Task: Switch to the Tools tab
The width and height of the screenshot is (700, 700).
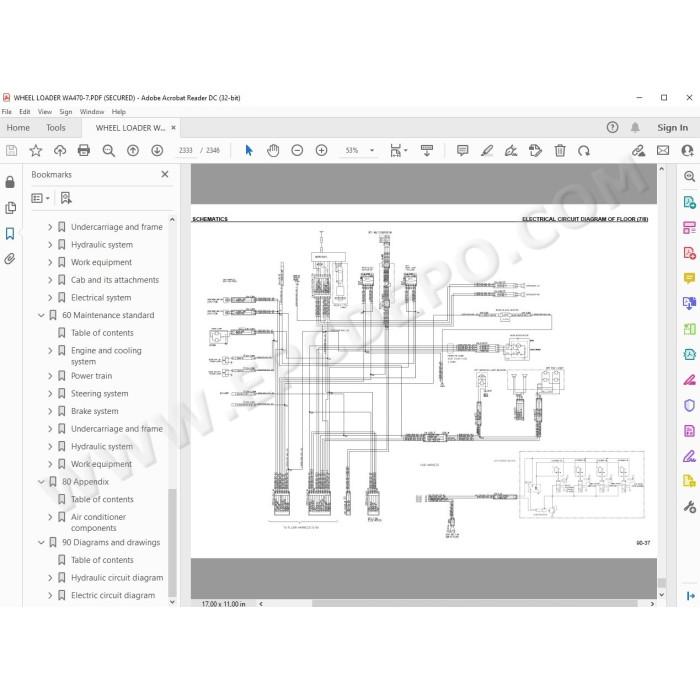Action: [x=56, y=128]
